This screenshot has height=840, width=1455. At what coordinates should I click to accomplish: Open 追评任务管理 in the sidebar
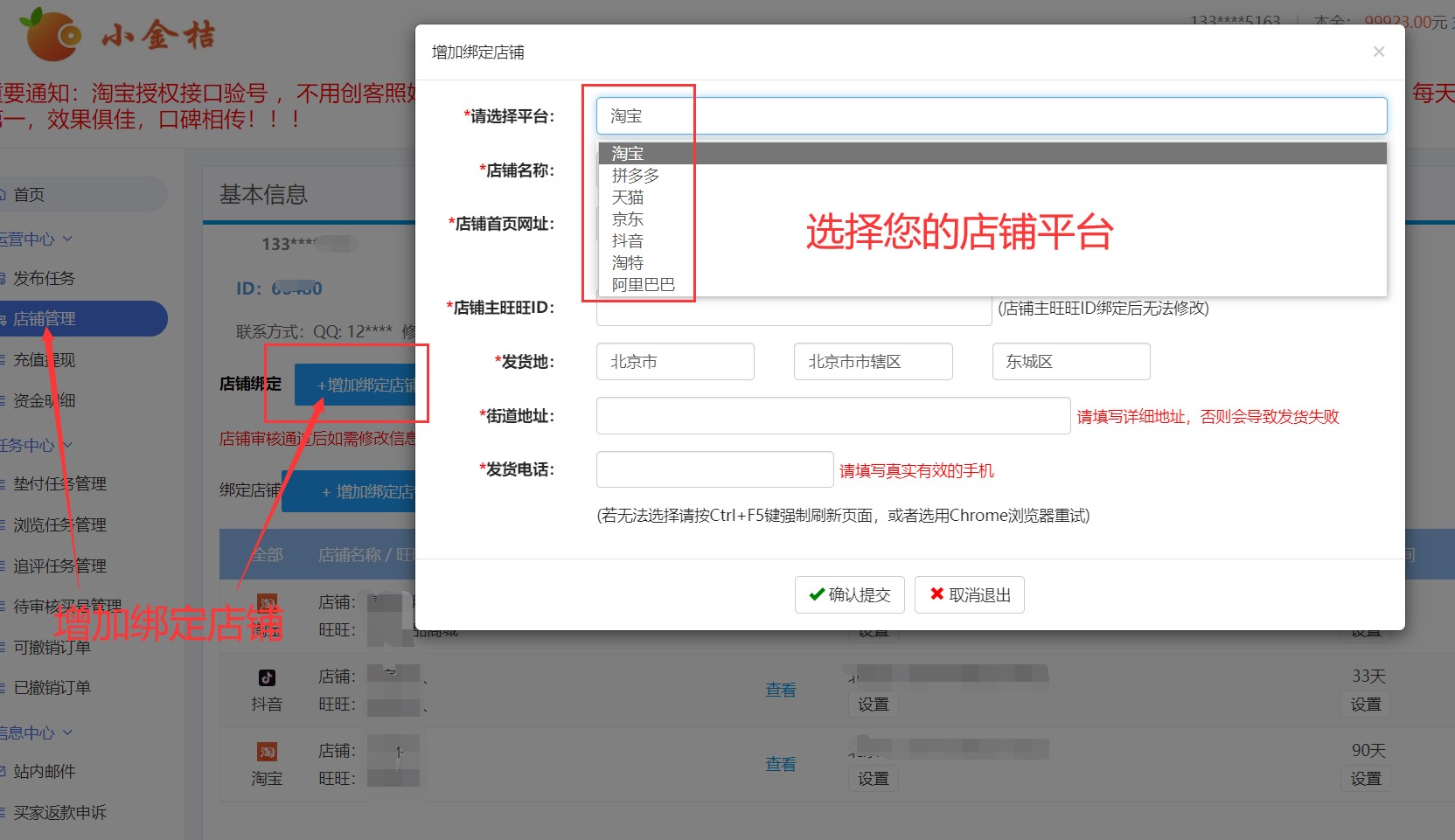[59, 566]
